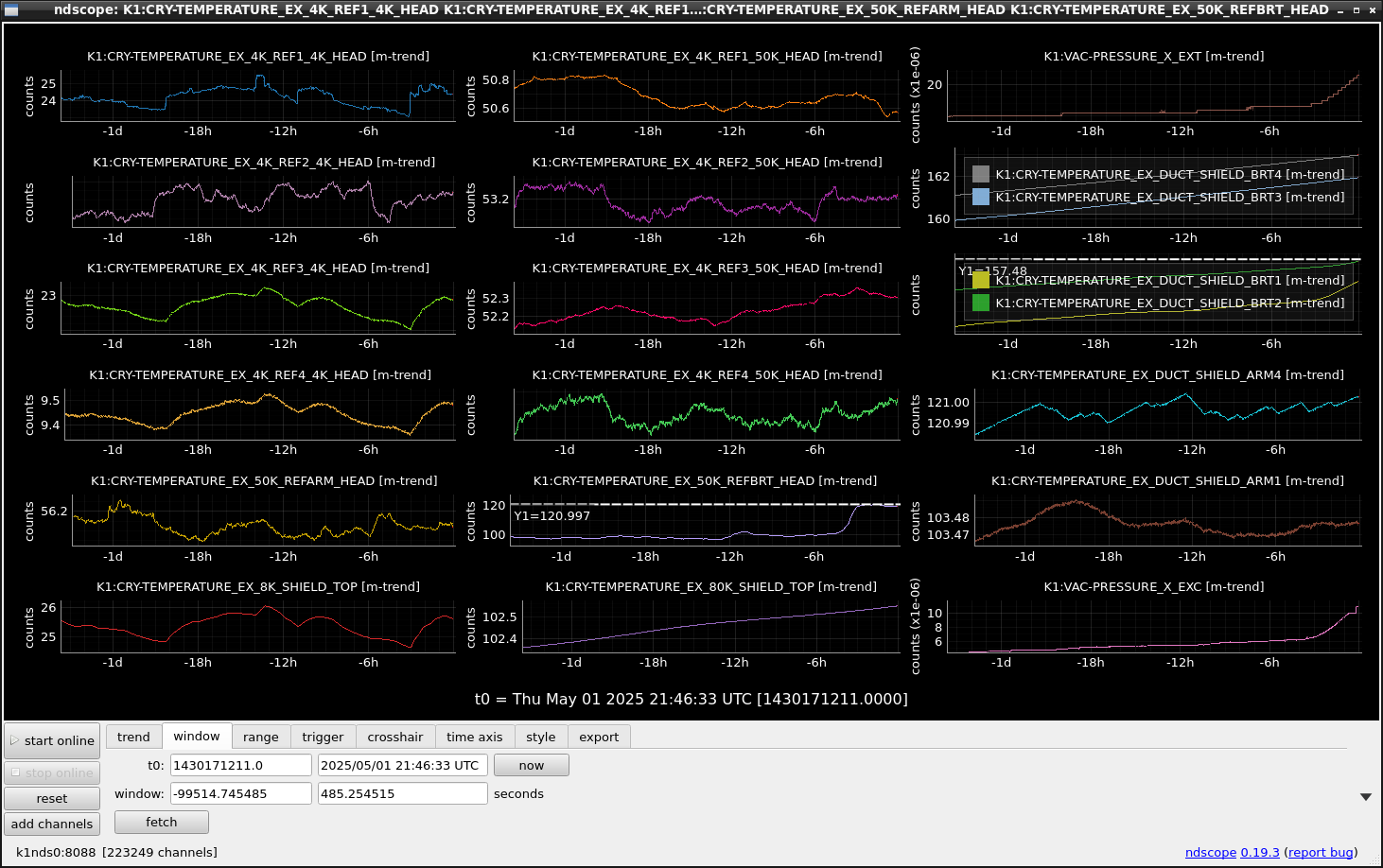This screenshot has width=1383, height=868.
Task: Click the 4K_REF3_4K_HEAD plot title
Action: [x=258, y=269]
